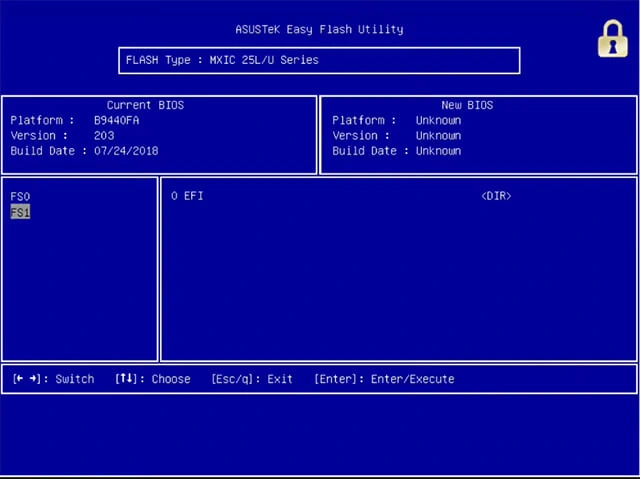Click the ASUSTeK Easy Flash Utility title
This screenshot has width=640, height=479.
319,29
